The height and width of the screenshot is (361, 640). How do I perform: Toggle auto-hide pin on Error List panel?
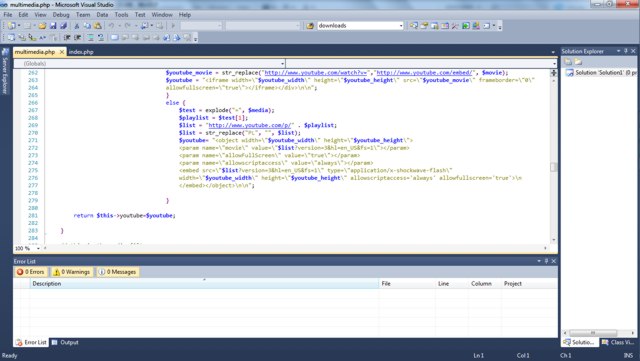tap(546, 261)
